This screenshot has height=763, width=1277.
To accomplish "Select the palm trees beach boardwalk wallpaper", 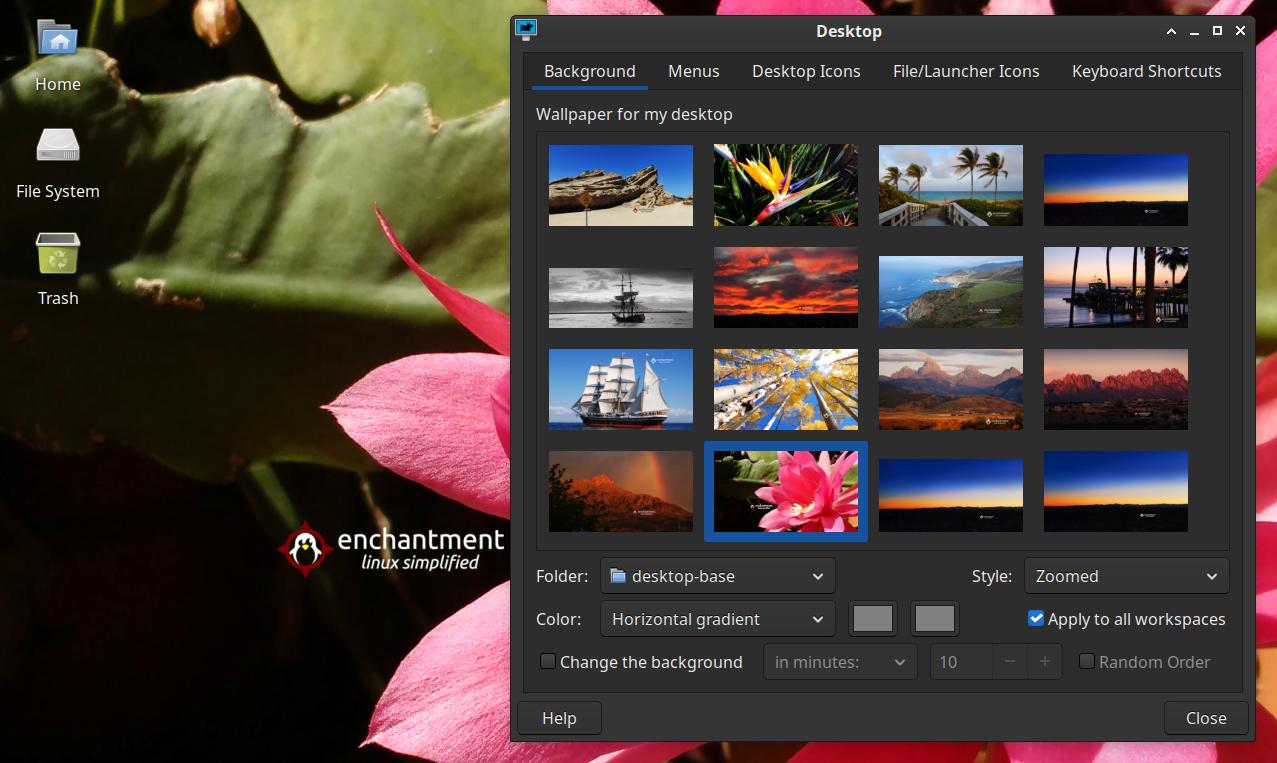I will (951, 185).
